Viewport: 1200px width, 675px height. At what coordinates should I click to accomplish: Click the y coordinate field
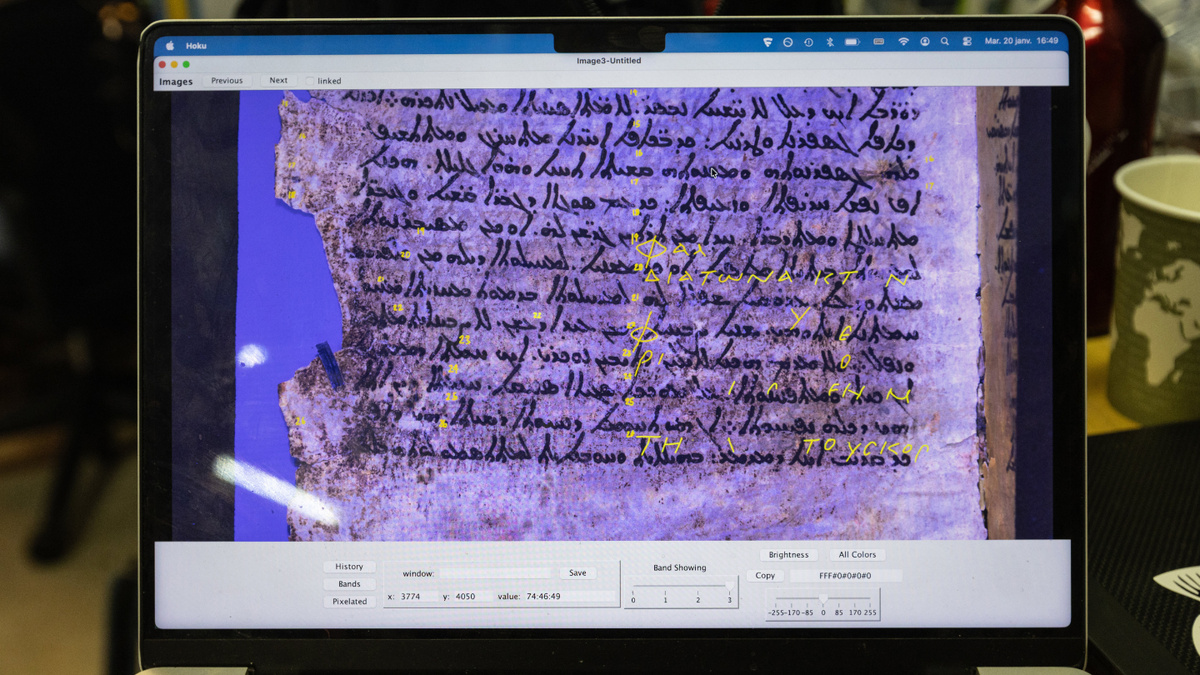click(474, 596)
